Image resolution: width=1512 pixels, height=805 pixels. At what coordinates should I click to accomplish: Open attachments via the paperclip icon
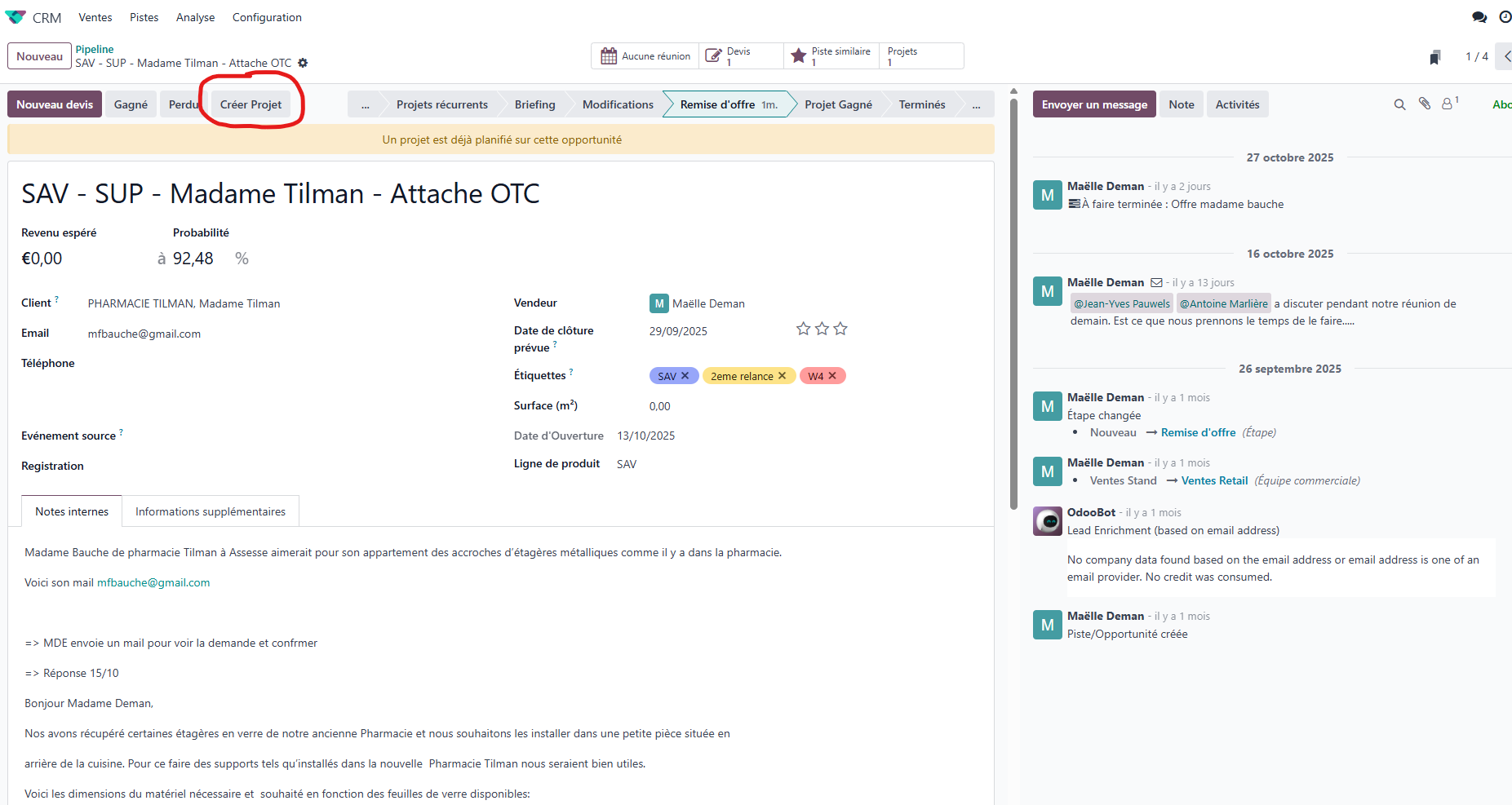click(1424, 104)
